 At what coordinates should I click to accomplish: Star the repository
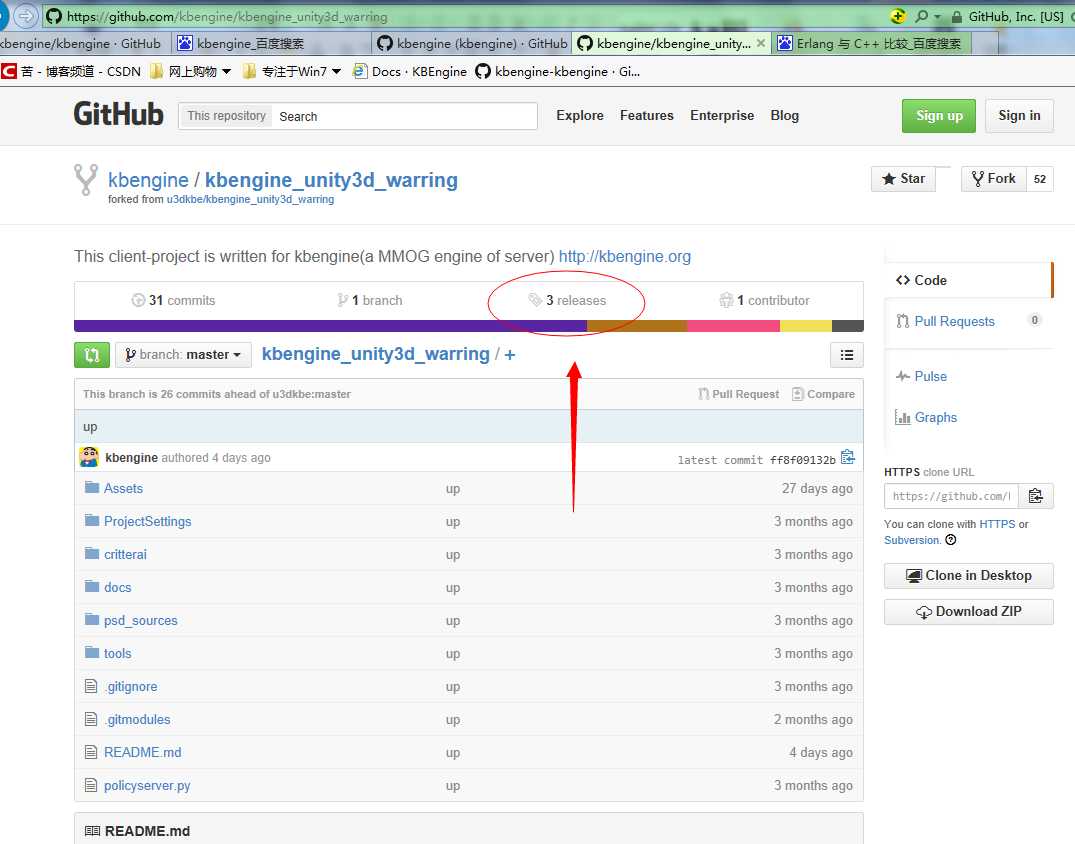point(904,179)
